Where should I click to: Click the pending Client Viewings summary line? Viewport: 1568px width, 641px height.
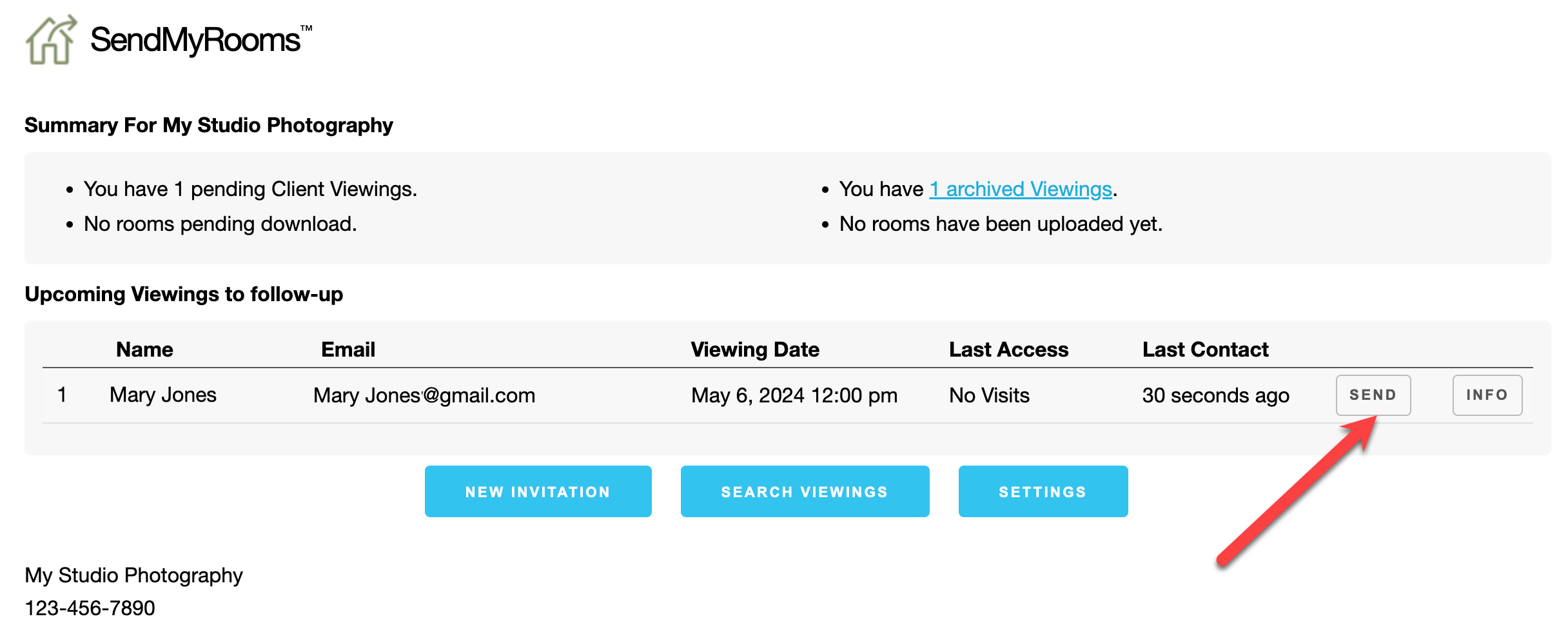point(250,189)
